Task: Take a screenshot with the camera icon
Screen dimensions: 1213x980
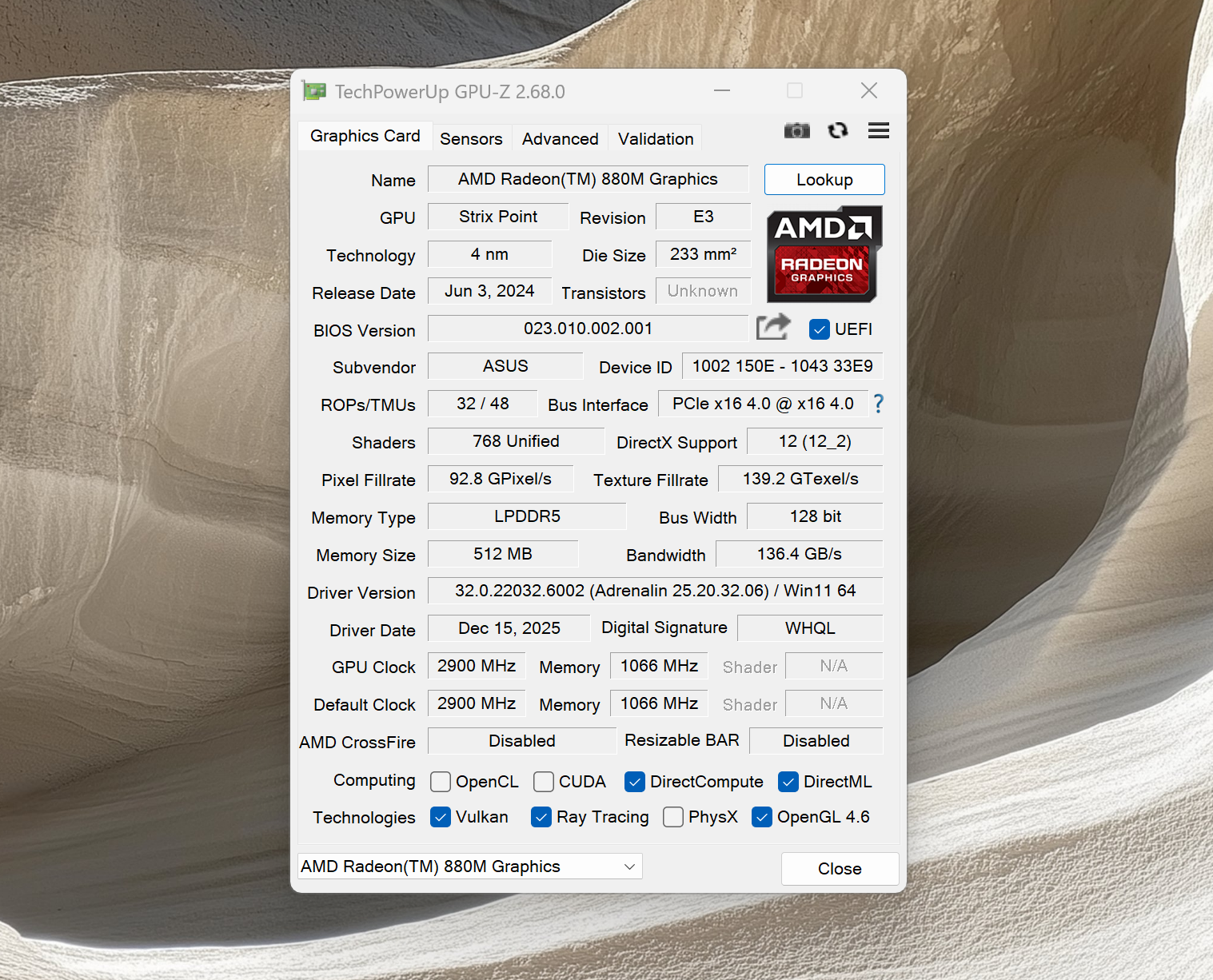Action: coord(796,130)
